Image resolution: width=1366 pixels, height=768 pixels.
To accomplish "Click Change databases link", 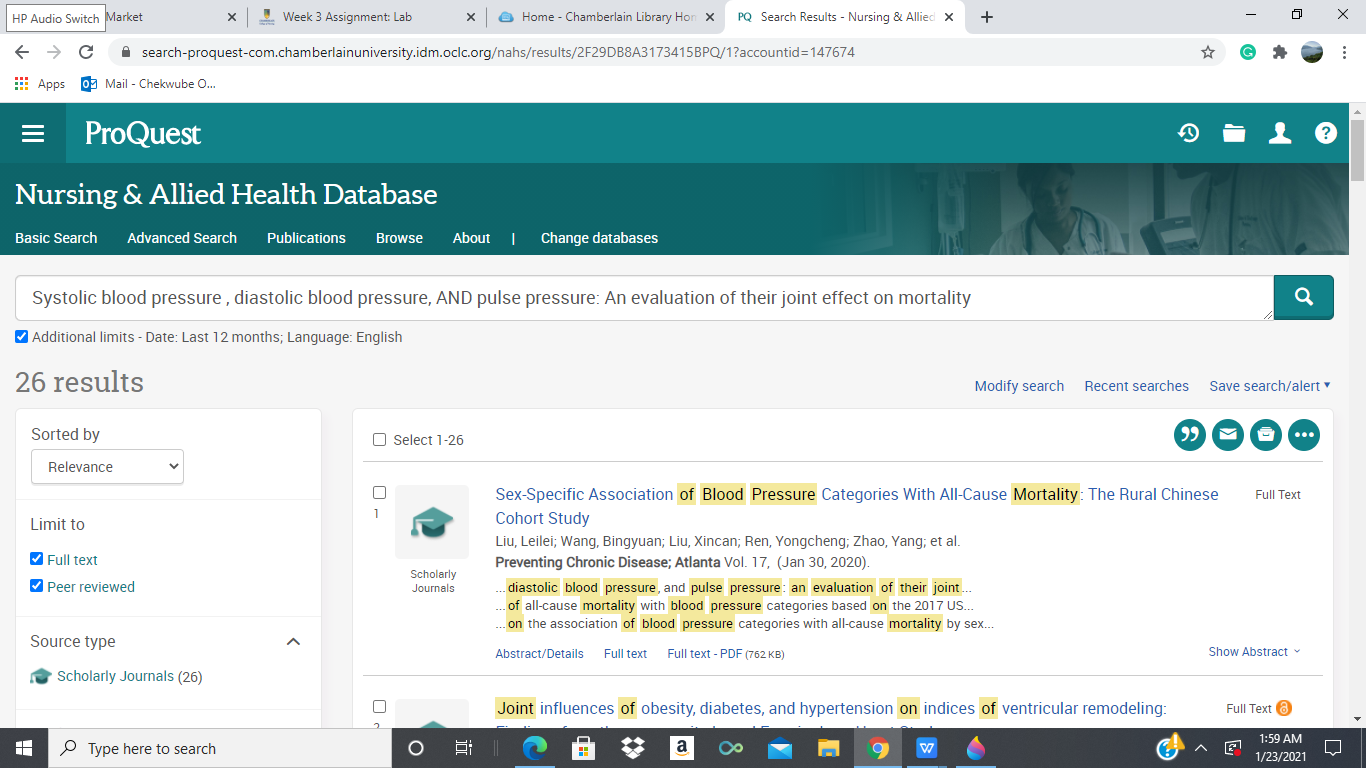I will click(599, 238).
